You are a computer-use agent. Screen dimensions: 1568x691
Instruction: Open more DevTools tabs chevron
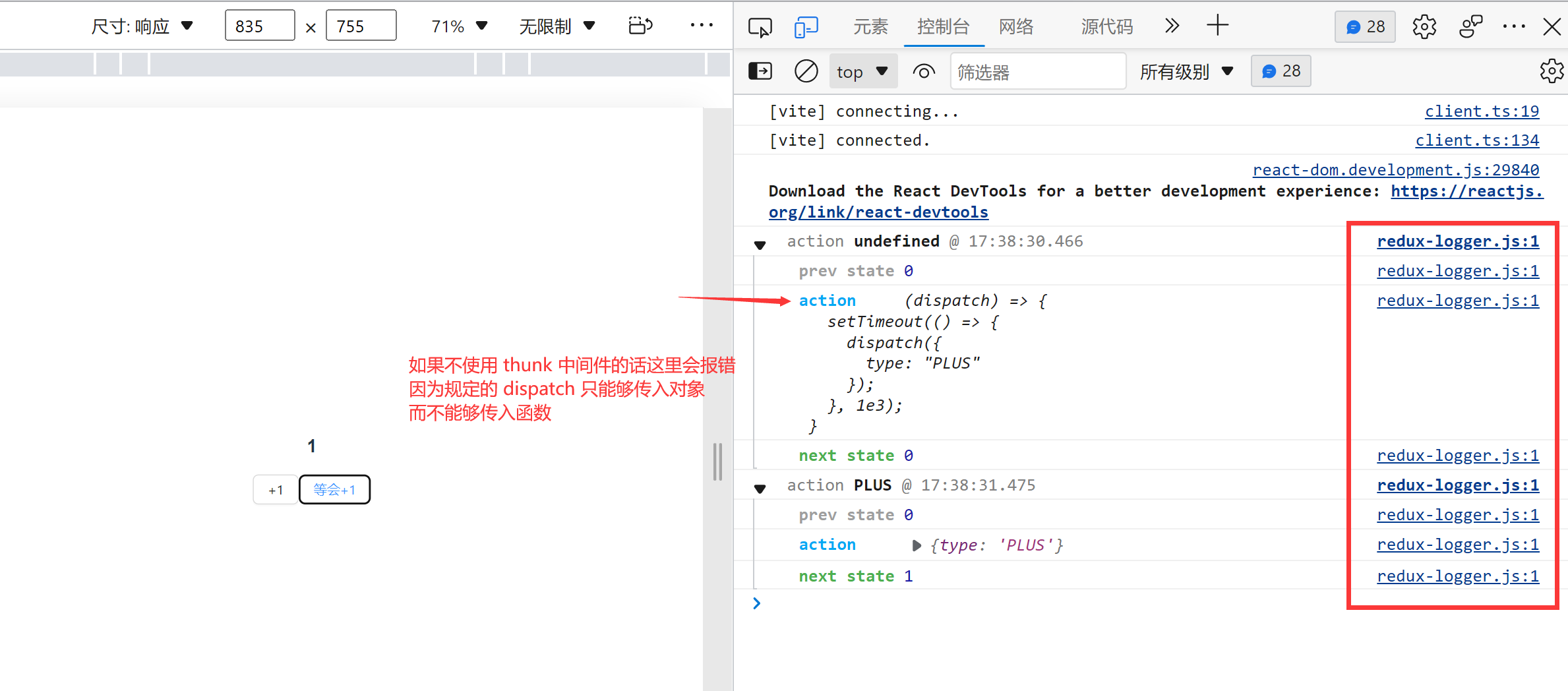click(1172, 26)
